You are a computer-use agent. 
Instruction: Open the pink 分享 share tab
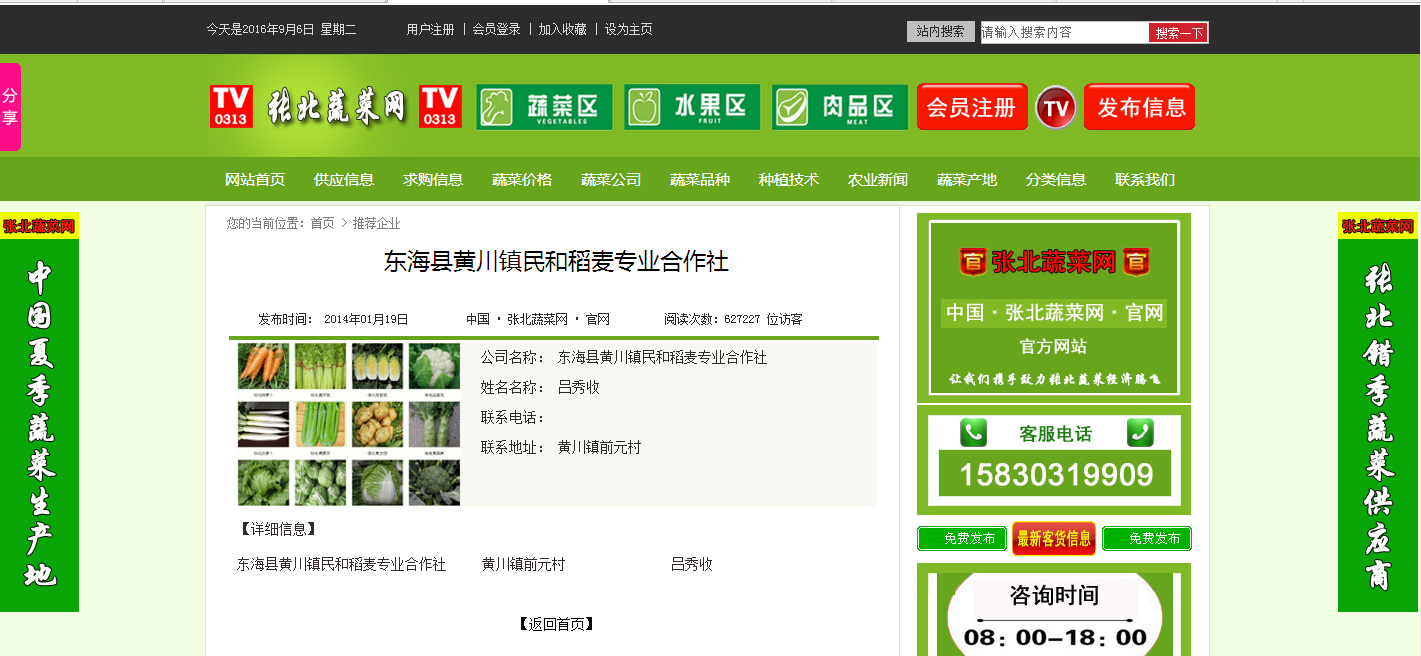point(10,107)
